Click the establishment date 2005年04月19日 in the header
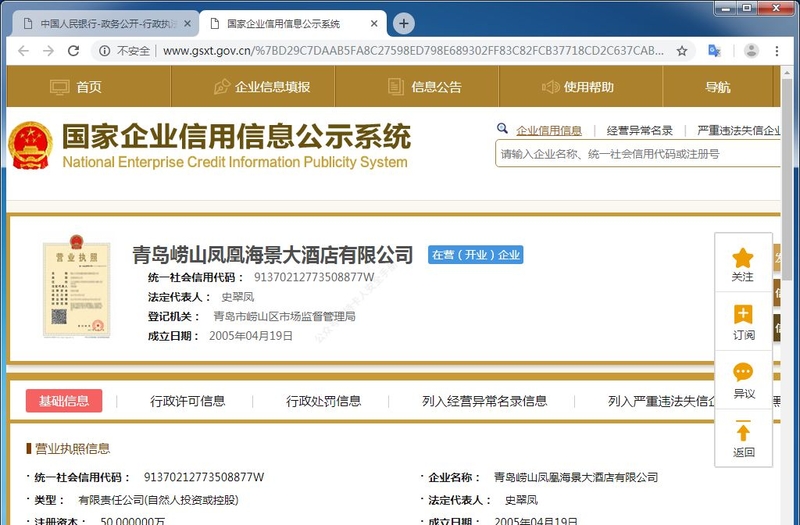This screenshot has width=800, height=525. 251,336
